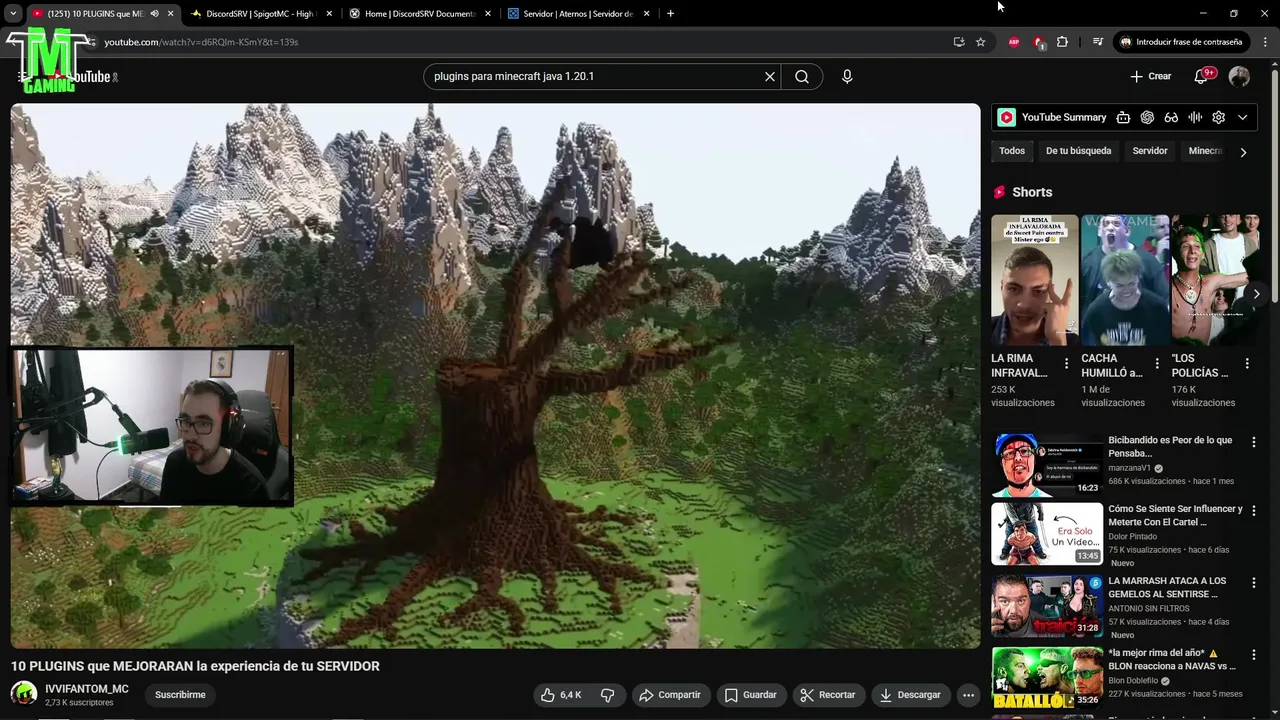Open the media controls icon

point(1098,42)
